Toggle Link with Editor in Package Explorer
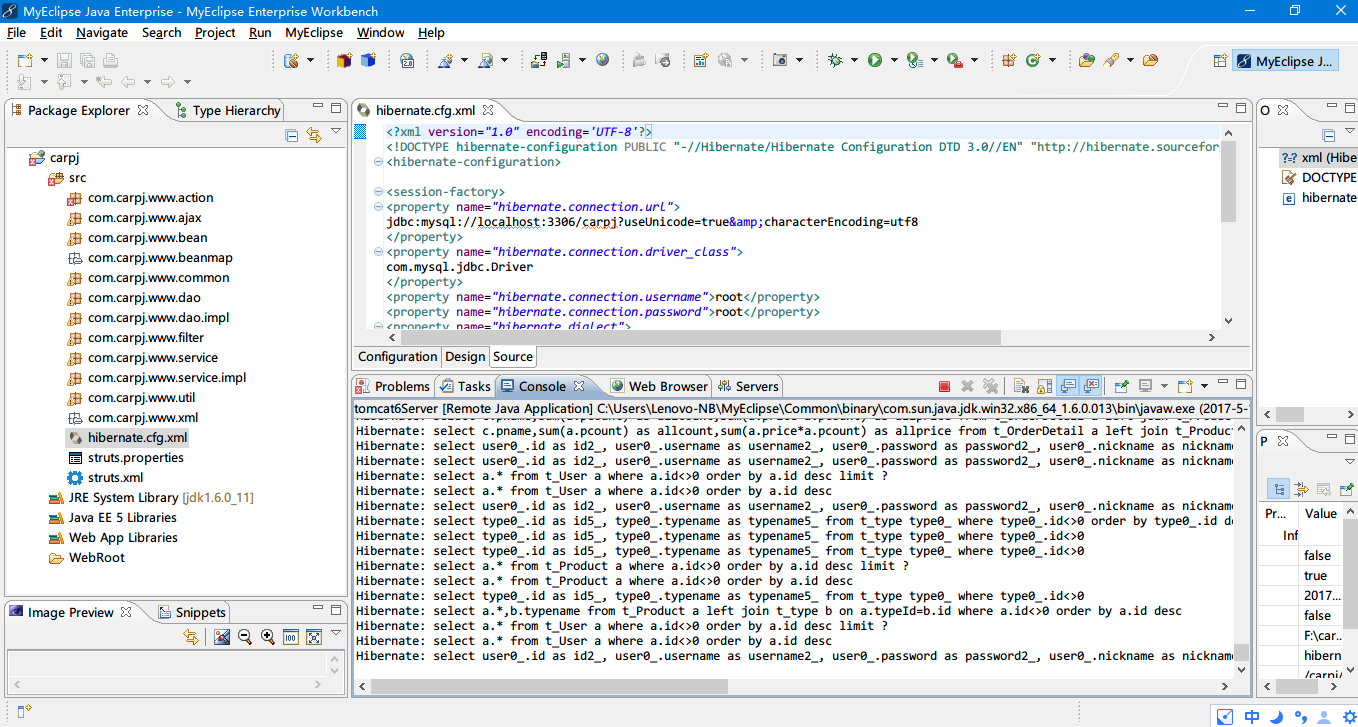This screenshot has height=727, width=1358. [x=314, y=135]
